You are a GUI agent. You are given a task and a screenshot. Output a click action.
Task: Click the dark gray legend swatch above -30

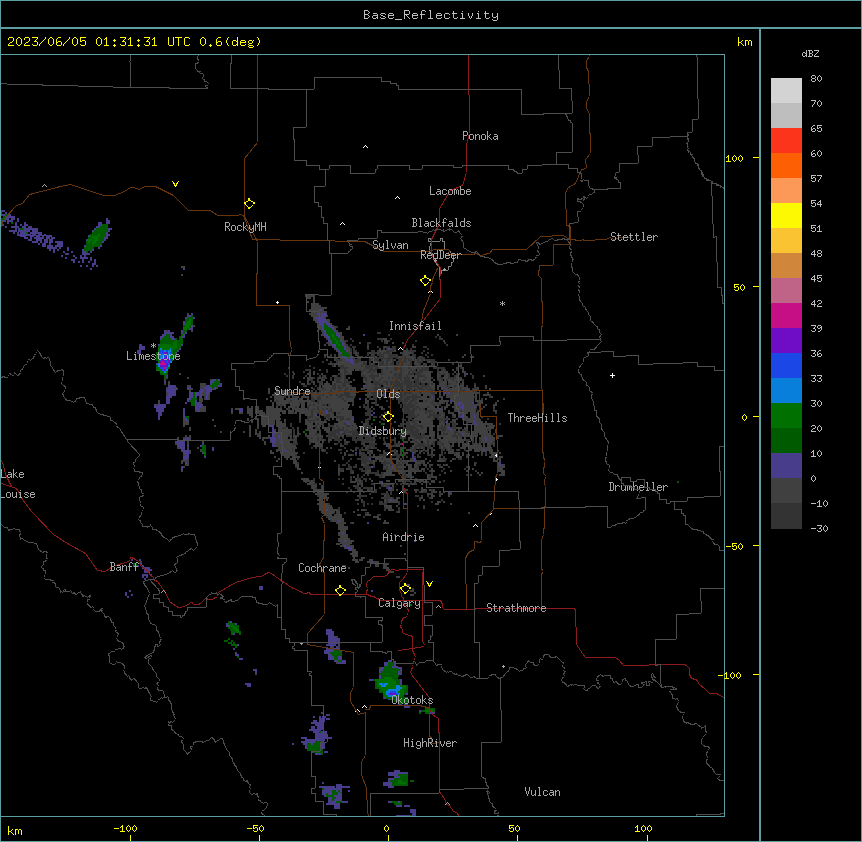tap(786, 516)
